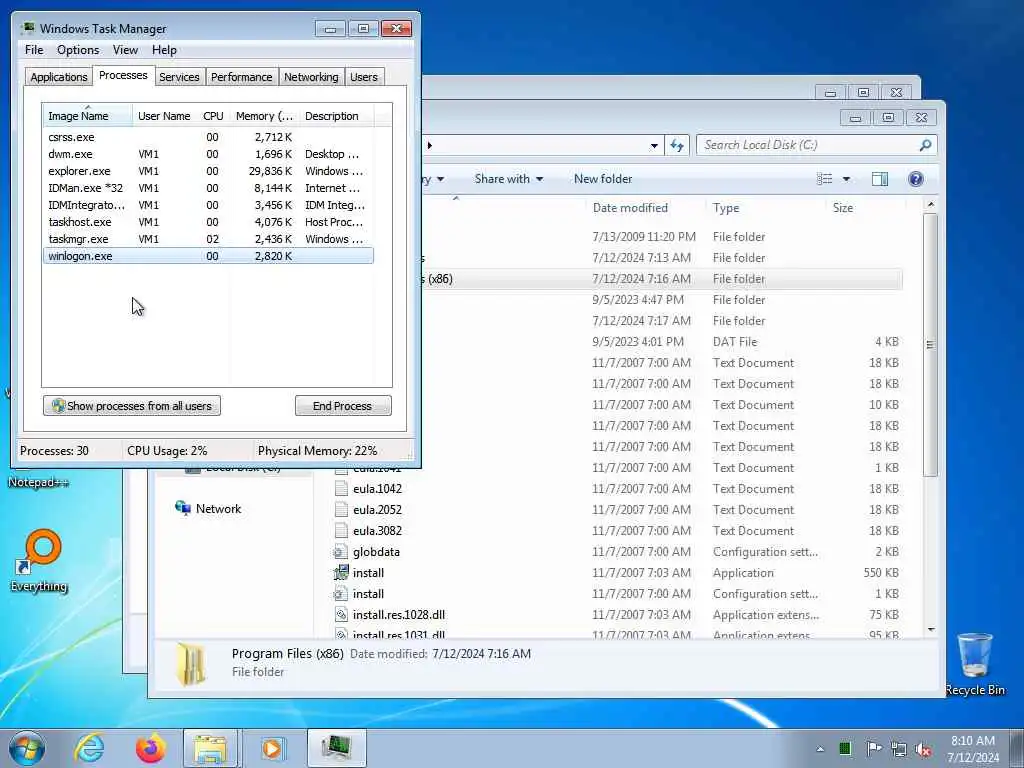Viewport: 1024px width, 768px height.
Task: Toggle the Explorer preview pane icon
Action: pyautogui.click(x=880, y=179)
